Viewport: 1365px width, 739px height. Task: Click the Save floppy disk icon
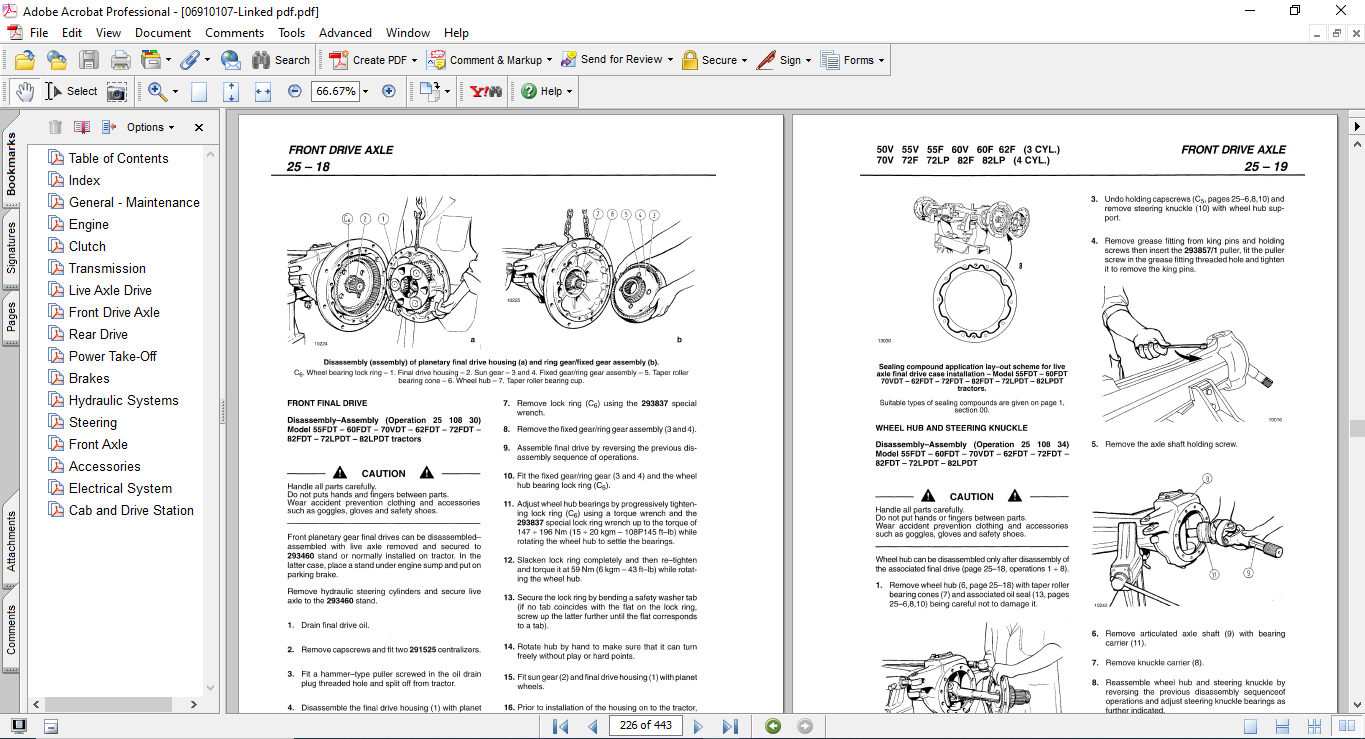pyautogui.click(x=89, y=60)
